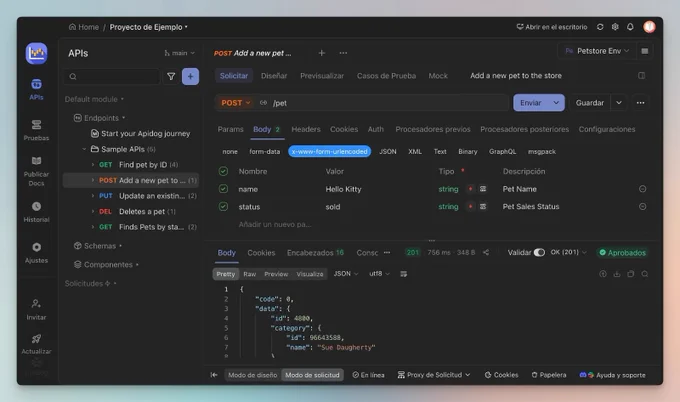Toggle the header select-all checkbox

click(223, 171)
